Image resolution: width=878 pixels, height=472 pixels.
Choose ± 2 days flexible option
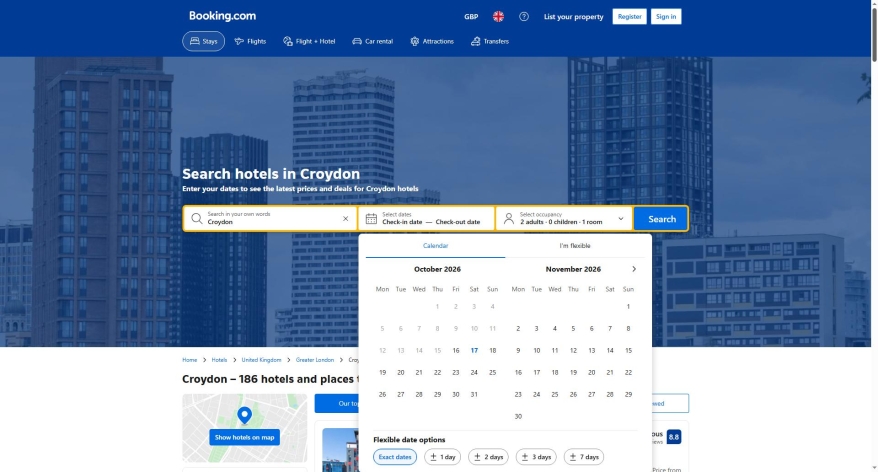[488, 457]
